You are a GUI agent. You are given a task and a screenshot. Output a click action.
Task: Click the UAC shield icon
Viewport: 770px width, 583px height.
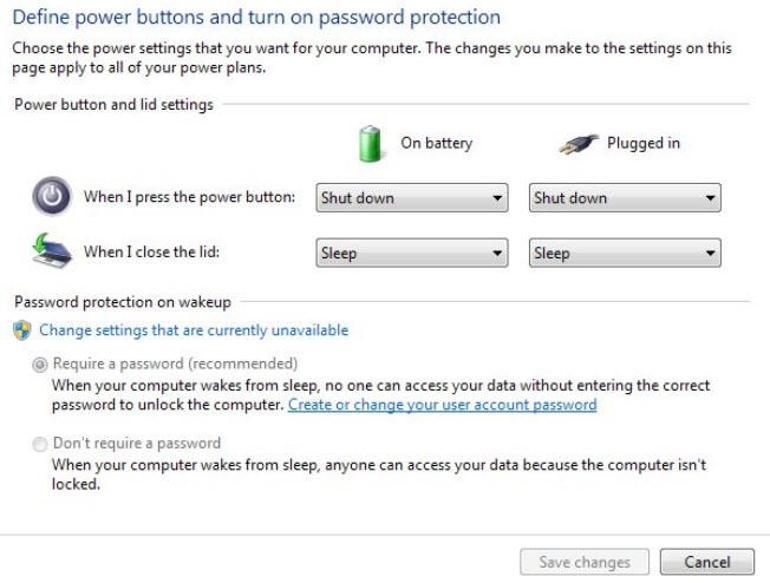click(x=22, y=330)
